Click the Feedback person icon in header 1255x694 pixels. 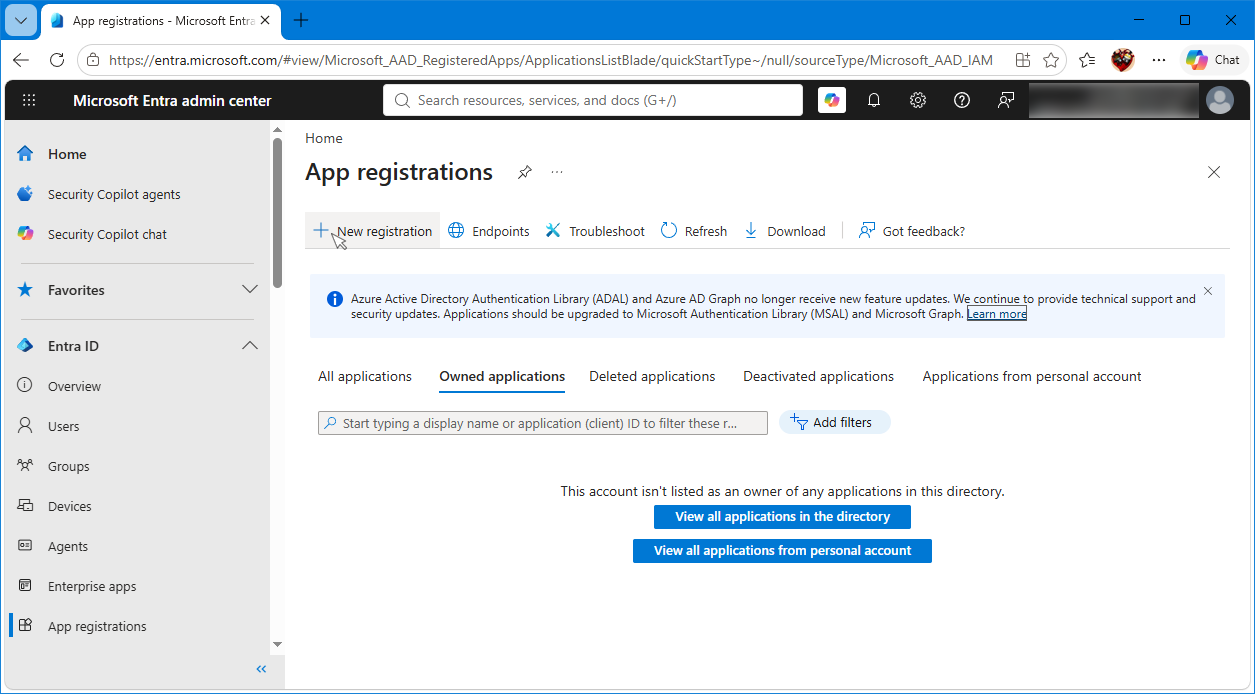pyautogui.click(x=1006, y=100)
